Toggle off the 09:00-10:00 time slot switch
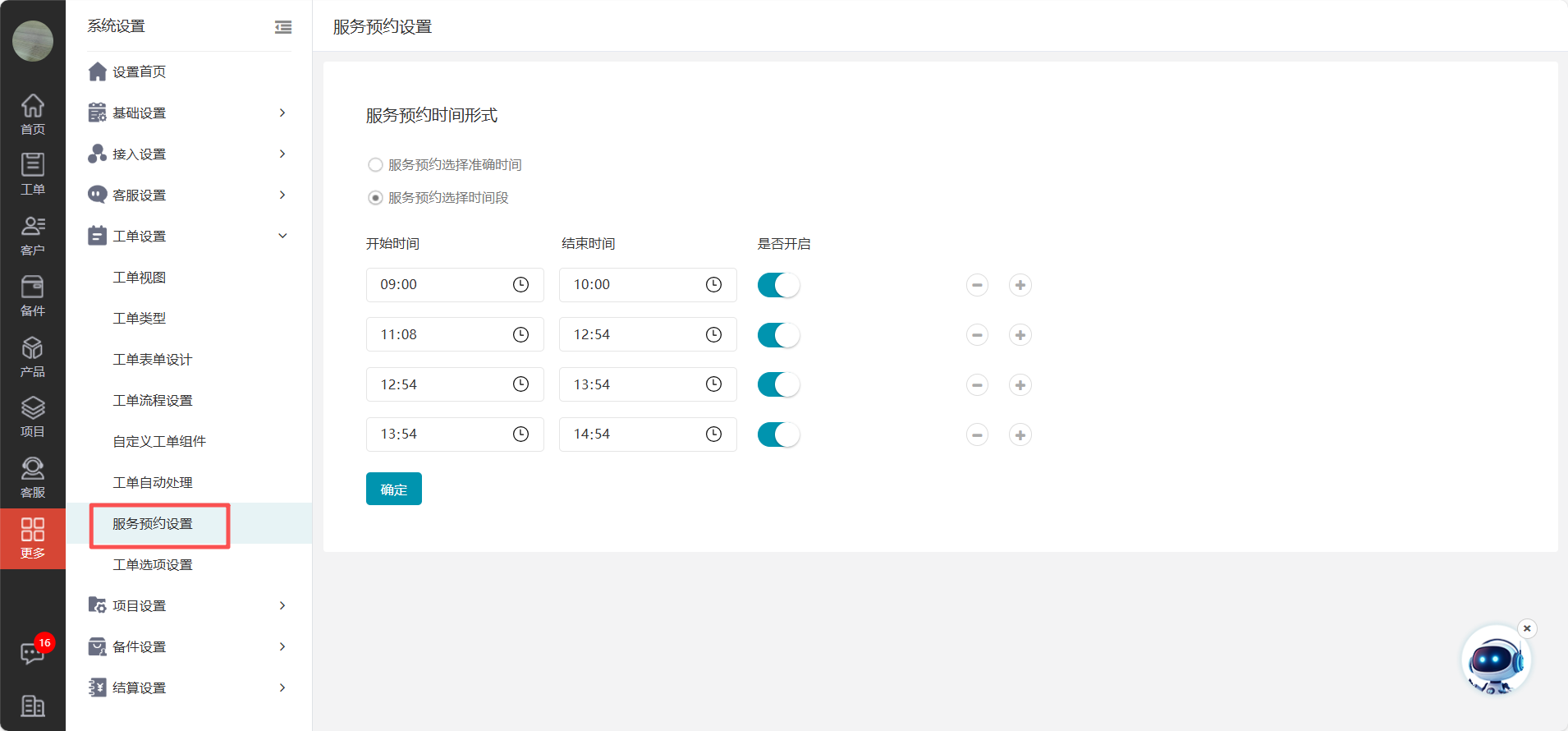This screenshot has height=731, width=1568. click(777, 285)
